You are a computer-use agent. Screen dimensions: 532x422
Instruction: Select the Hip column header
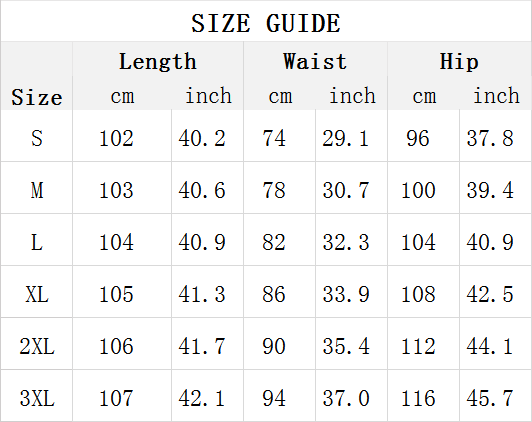click(459, 61)
